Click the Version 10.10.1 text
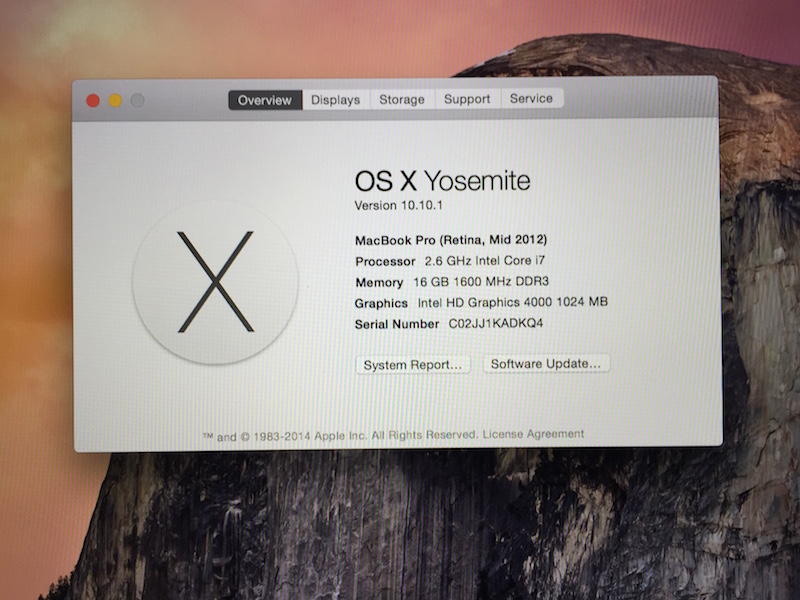This screenshot has height=600, width=800. (398, 205)
